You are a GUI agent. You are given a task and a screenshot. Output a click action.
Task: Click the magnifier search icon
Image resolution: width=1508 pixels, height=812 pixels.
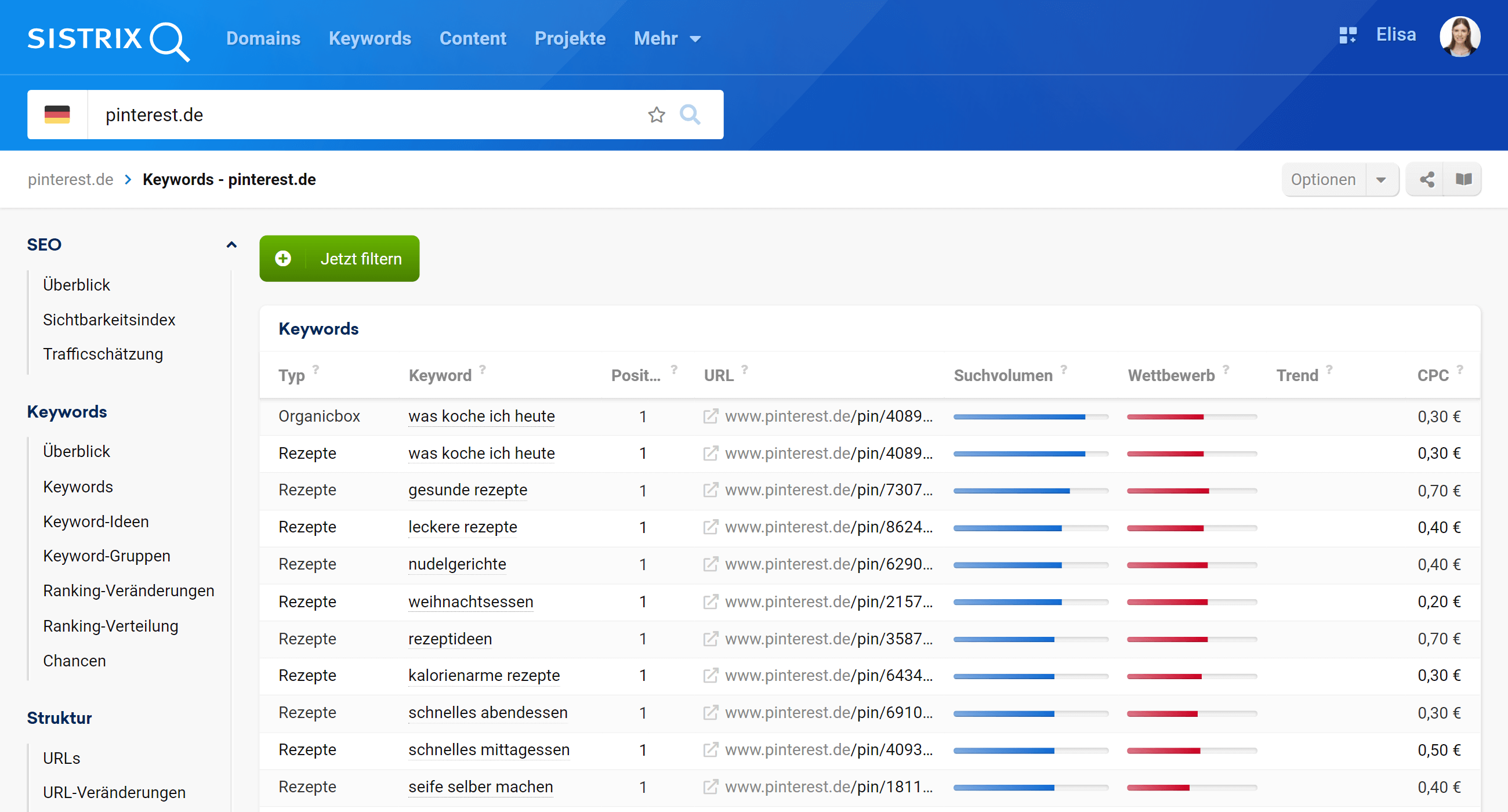click(690, 115)
